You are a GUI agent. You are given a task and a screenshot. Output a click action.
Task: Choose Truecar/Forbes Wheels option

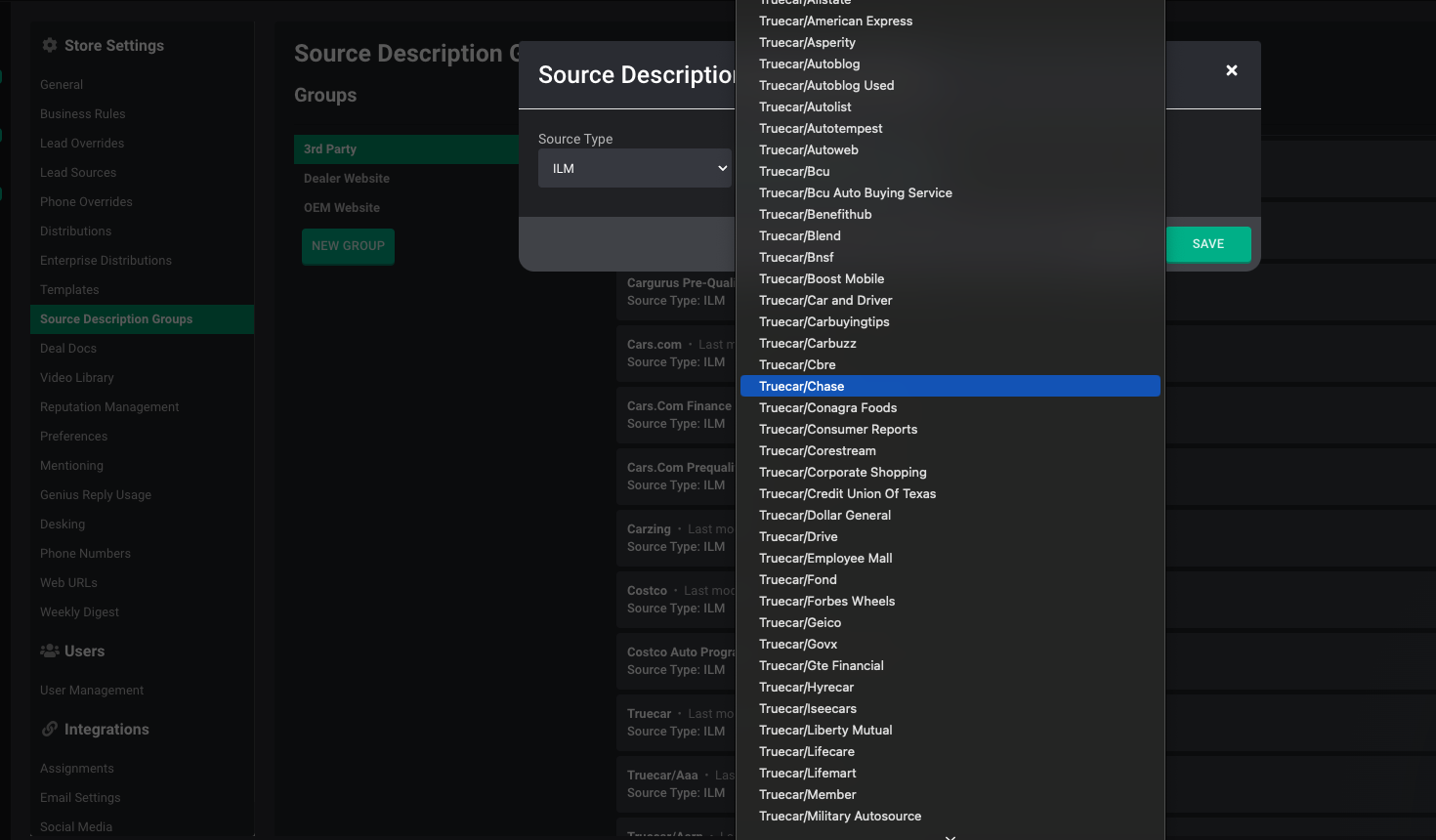tap(950, 602)
